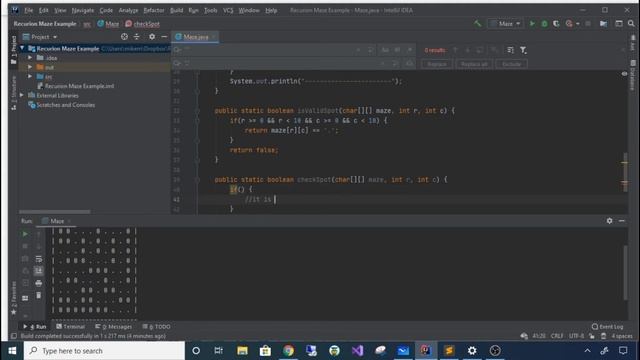This screenshot has width=640, height=360.
Task: Expand External Libraries node
Action: pyautogui.click(x=22, y=95)
